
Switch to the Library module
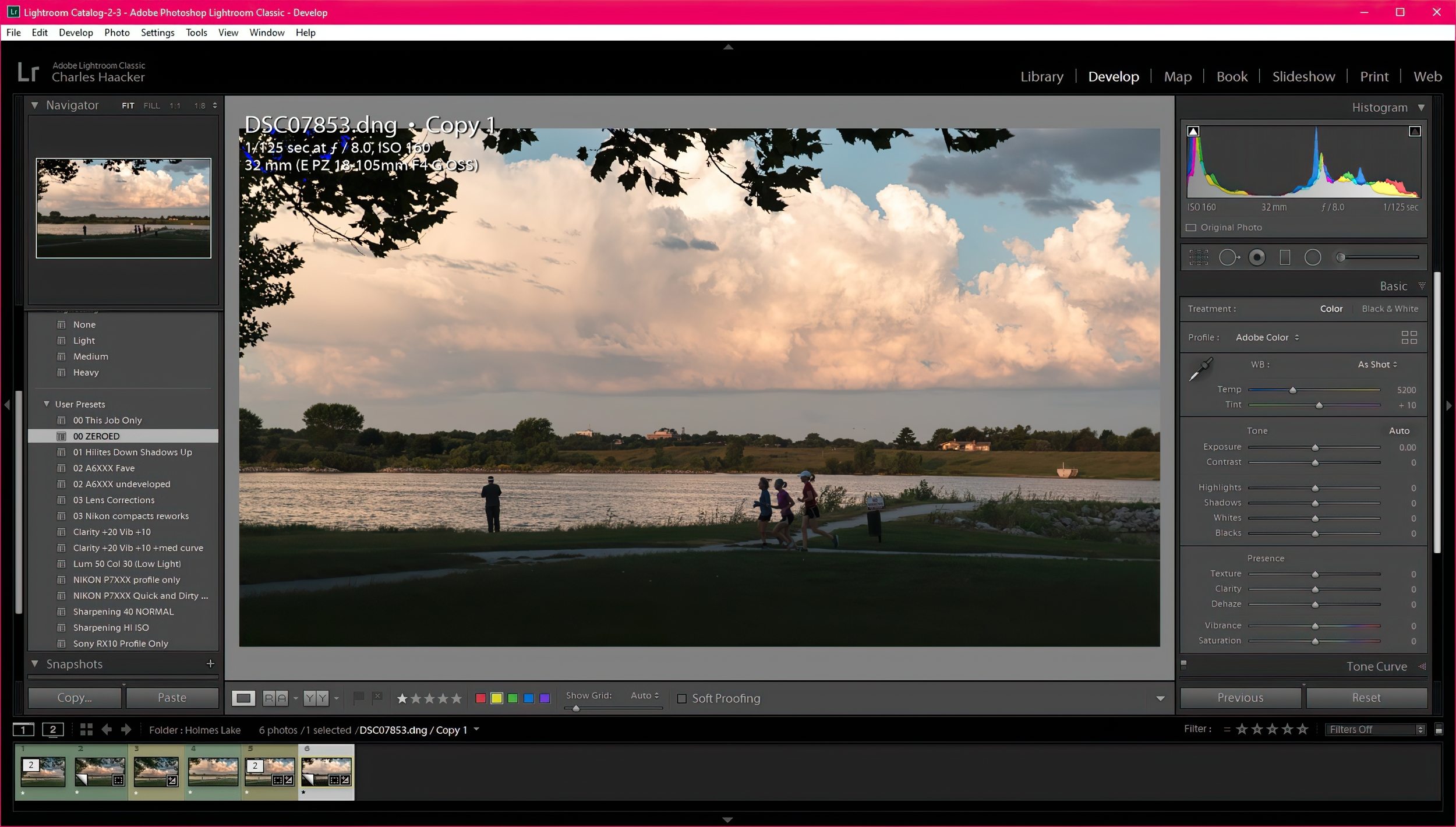click(x=1041, y=76)
